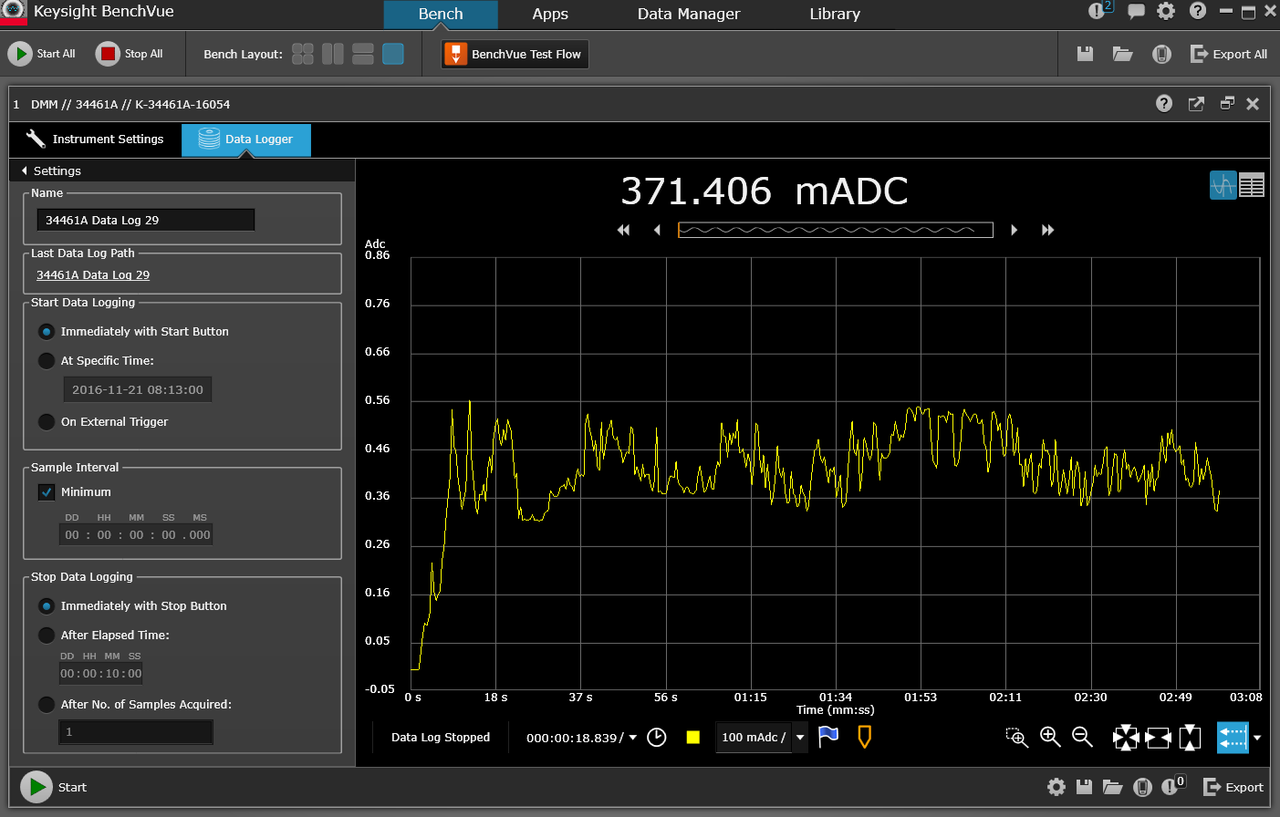Click the clock time icon below chart
This screenshot has height=817, width=1280.
[657, 737]
